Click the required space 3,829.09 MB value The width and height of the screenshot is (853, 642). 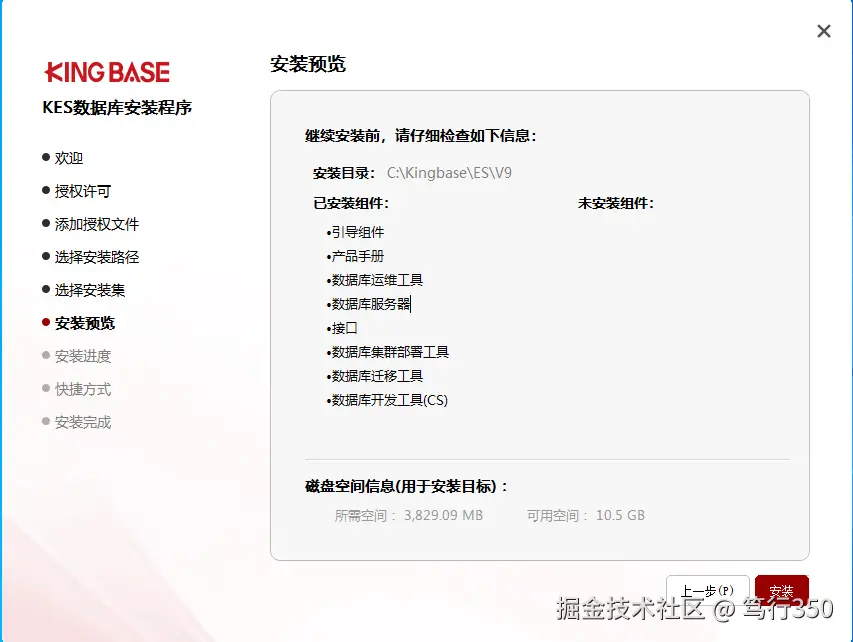pyautogui.click(x=443, y=515)
